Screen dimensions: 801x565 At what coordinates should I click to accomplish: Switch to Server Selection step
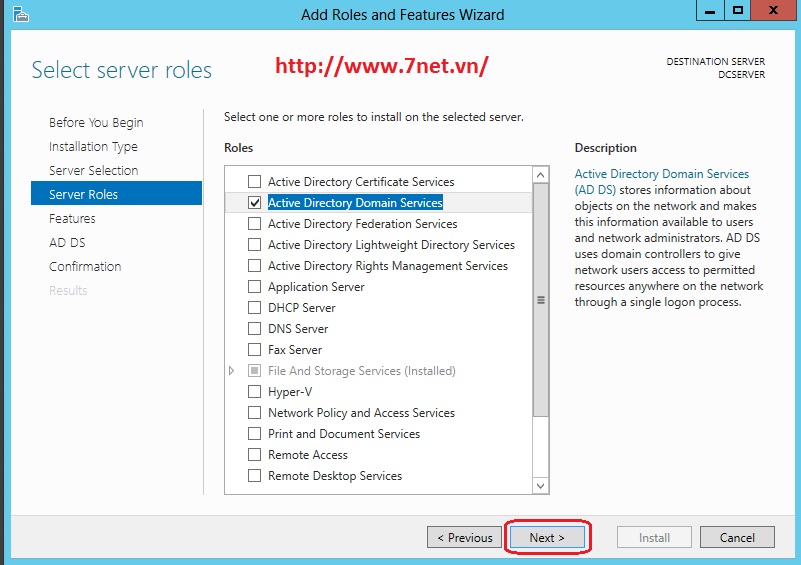[x=93, y=171]
